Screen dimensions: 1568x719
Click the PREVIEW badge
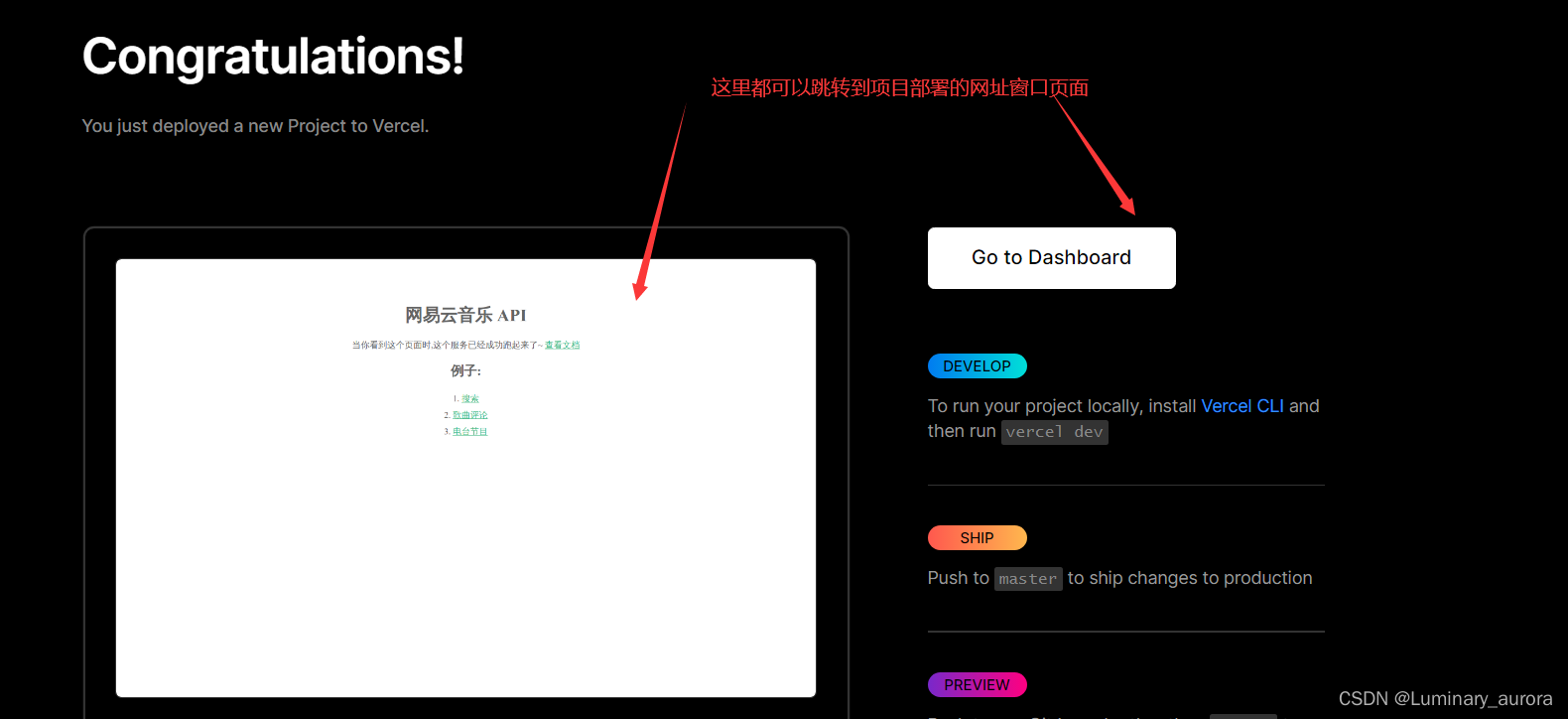pos(978,685)
